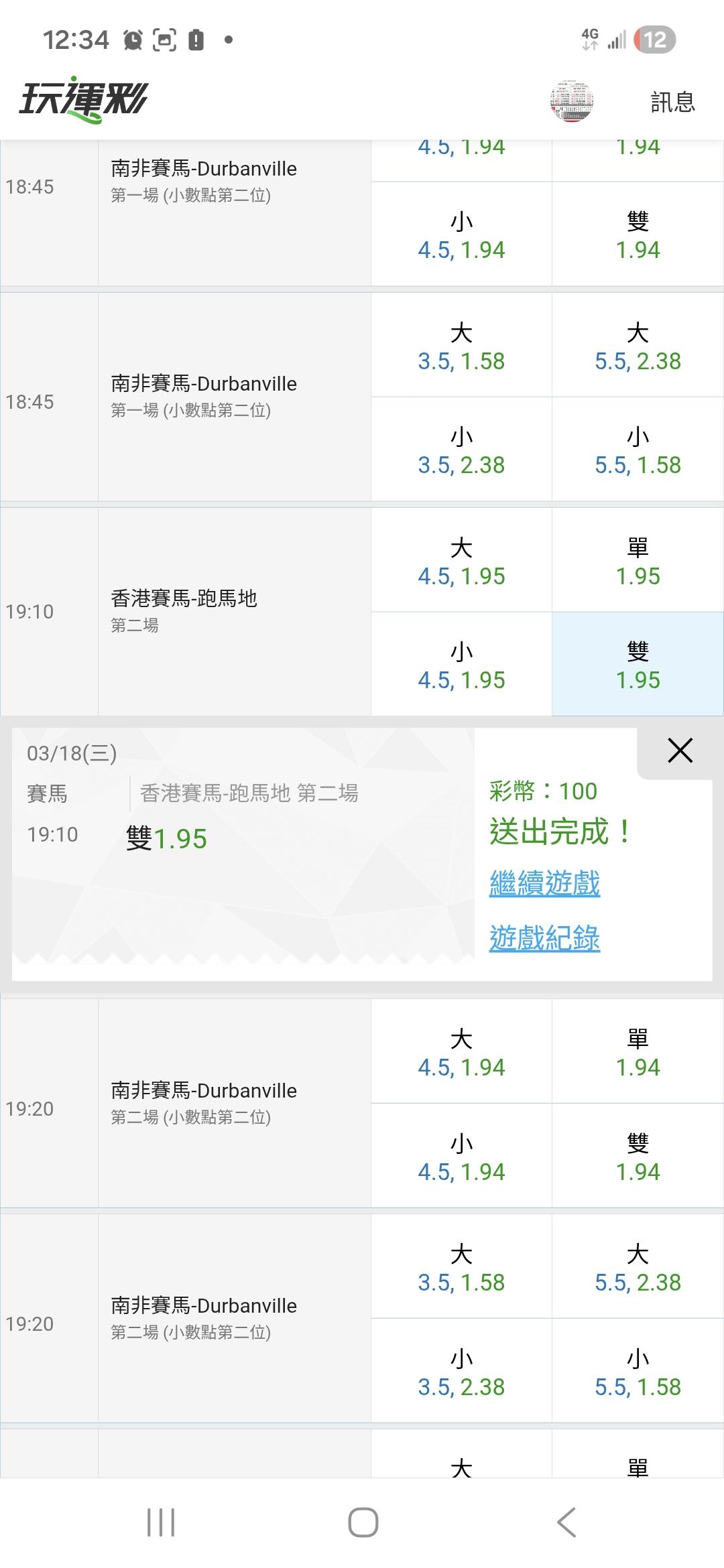Tap the 香港賽馬-跑馬地 第二場 event row
The image size is (724, 1568).
tap(235, 611)
